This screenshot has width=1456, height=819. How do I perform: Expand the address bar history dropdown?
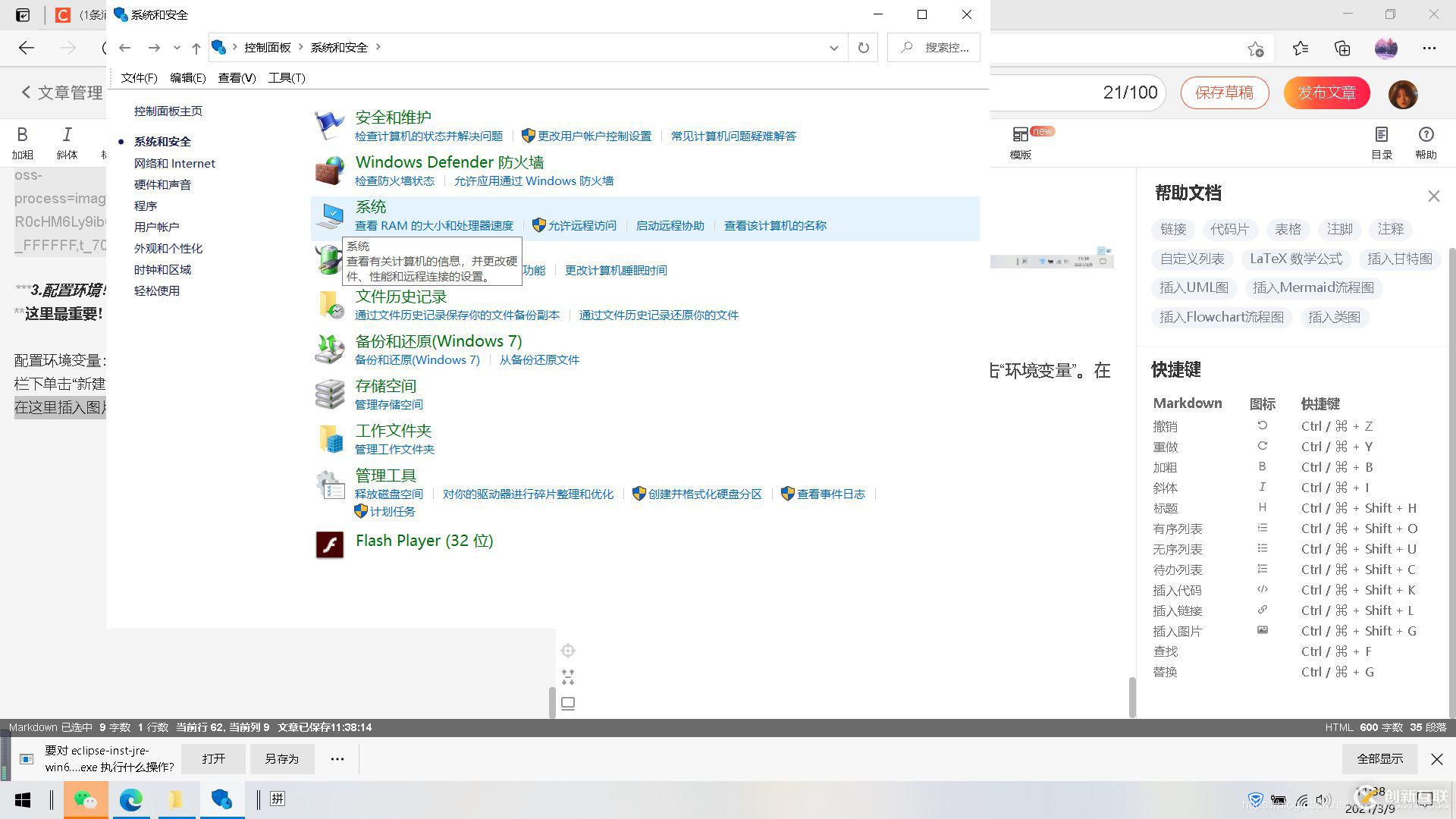(833, 48)
